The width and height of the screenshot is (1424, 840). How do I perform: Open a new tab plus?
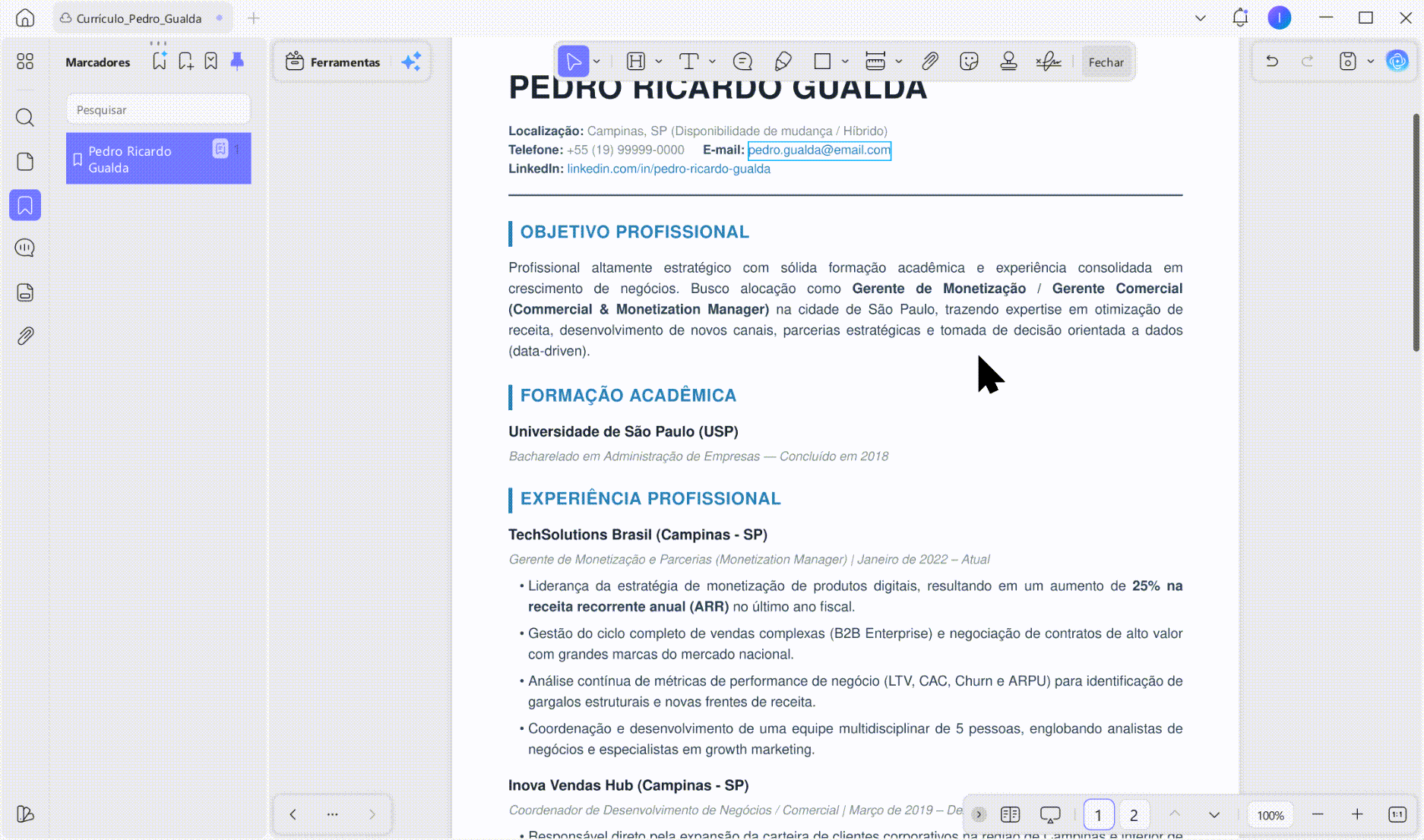pyautogui.click(x=254, y=18)
